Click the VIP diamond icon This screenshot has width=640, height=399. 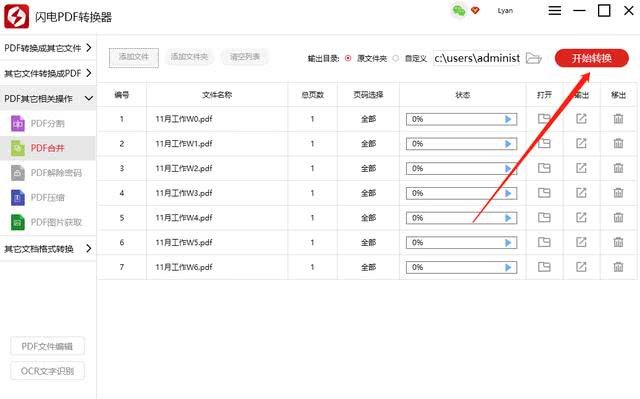coord(475,10)
